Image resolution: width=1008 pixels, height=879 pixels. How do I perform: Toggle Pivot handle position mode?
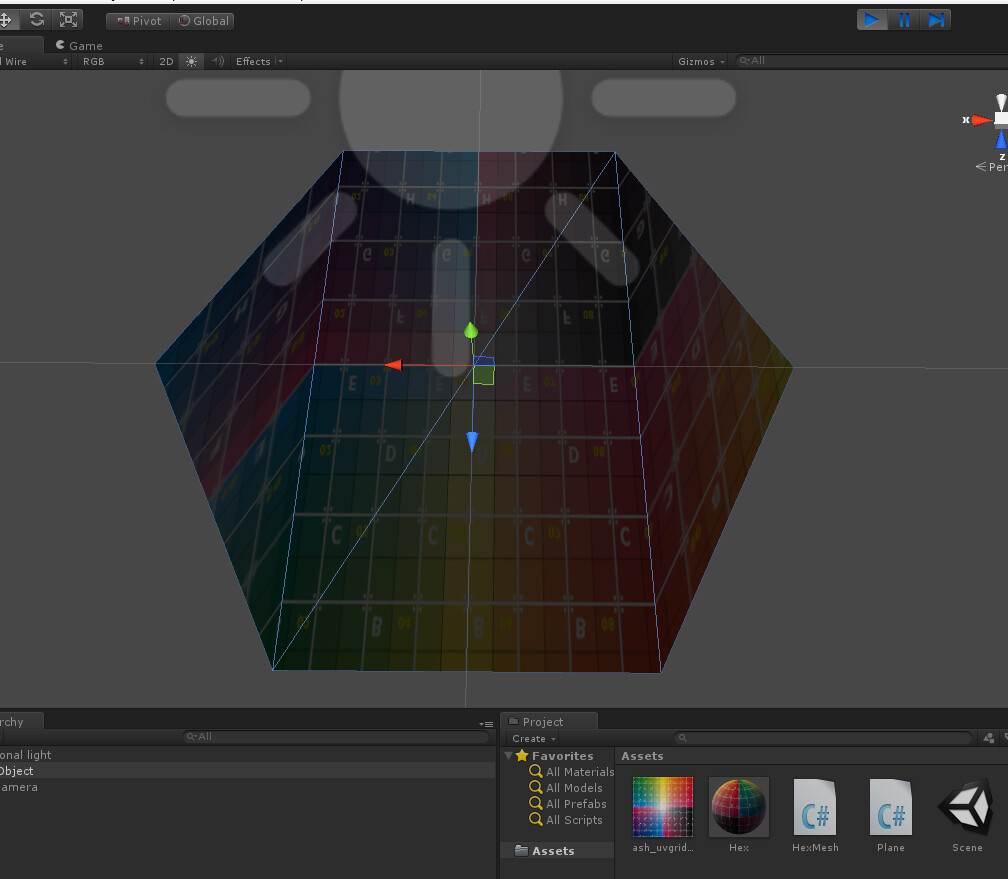pyautogui.click(x=137, y=20)
